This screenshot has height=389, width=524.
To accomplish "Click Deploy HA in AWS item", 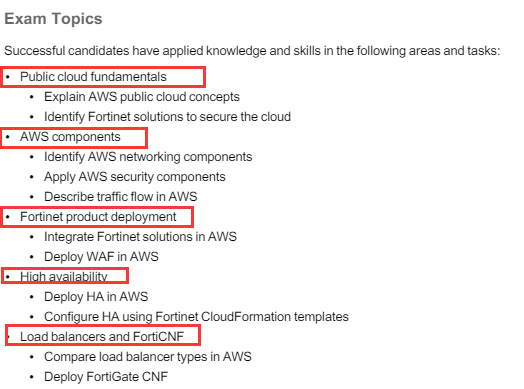I will (x=96, y=297).
